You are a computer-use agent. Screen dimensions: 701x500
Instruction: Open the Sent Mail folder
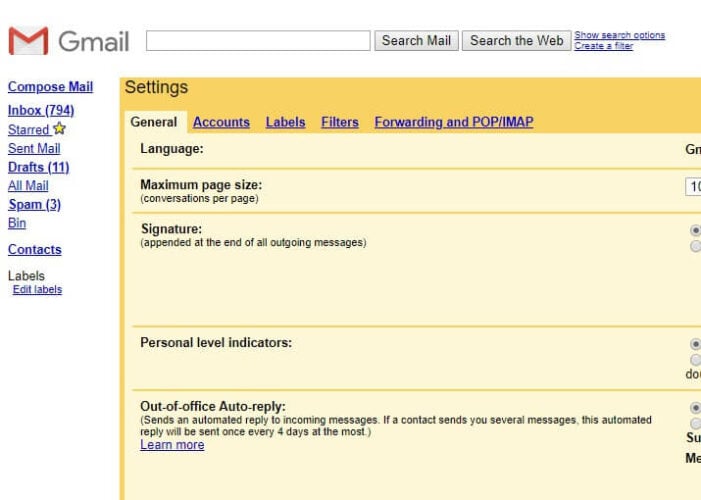(34, 148)
